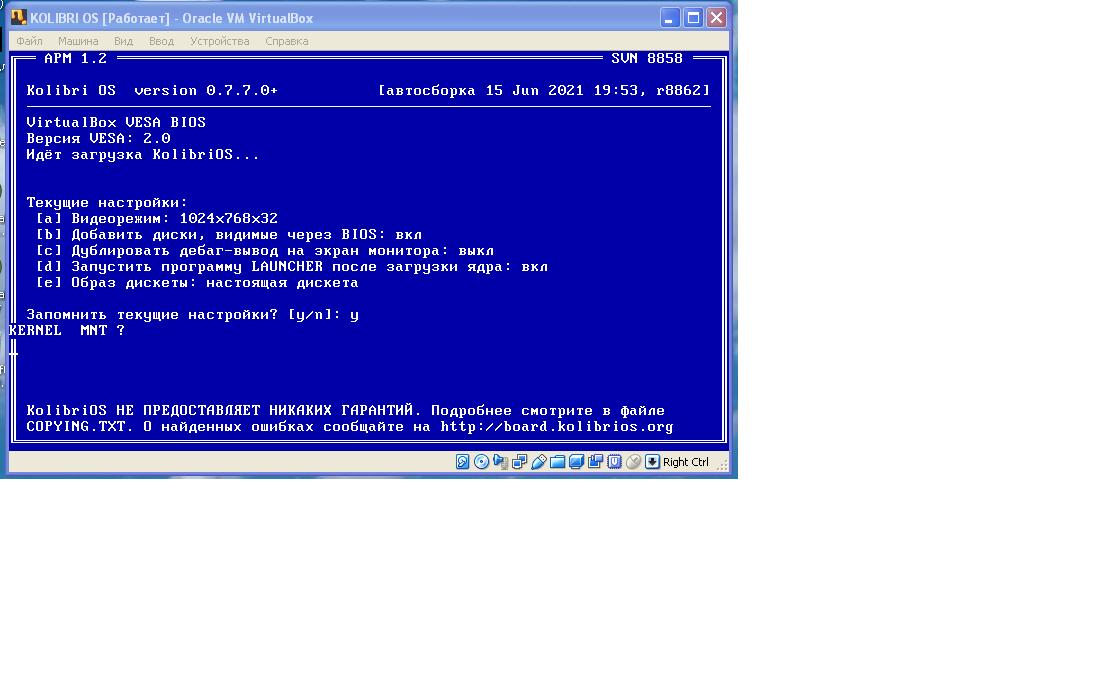Image resolution: width=1107 pixels, height=677 pixels.
Task: Click the VirtualBox icon in the title bar
Action: click(x=18, y=18)
